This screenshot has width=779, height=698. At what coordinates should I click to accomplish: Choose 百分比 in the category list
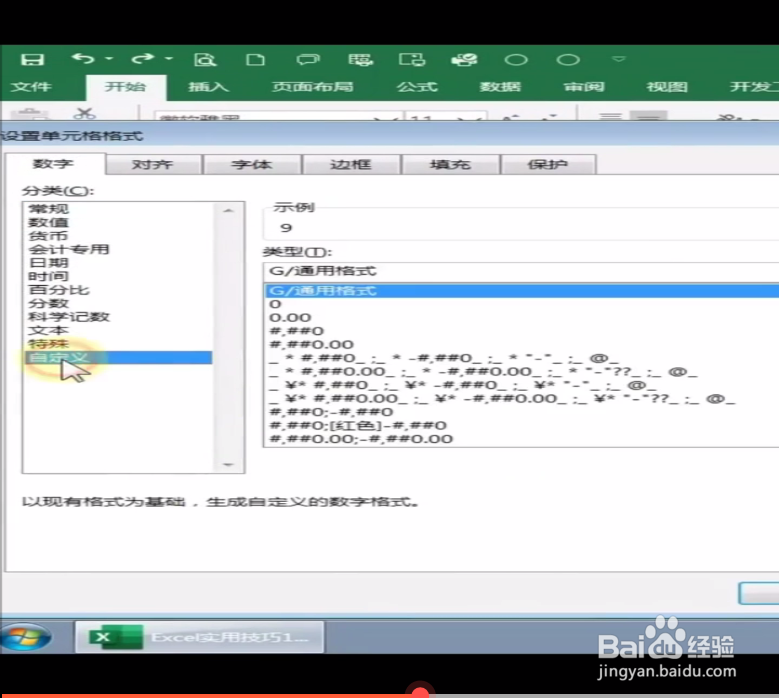coord(59,290)
